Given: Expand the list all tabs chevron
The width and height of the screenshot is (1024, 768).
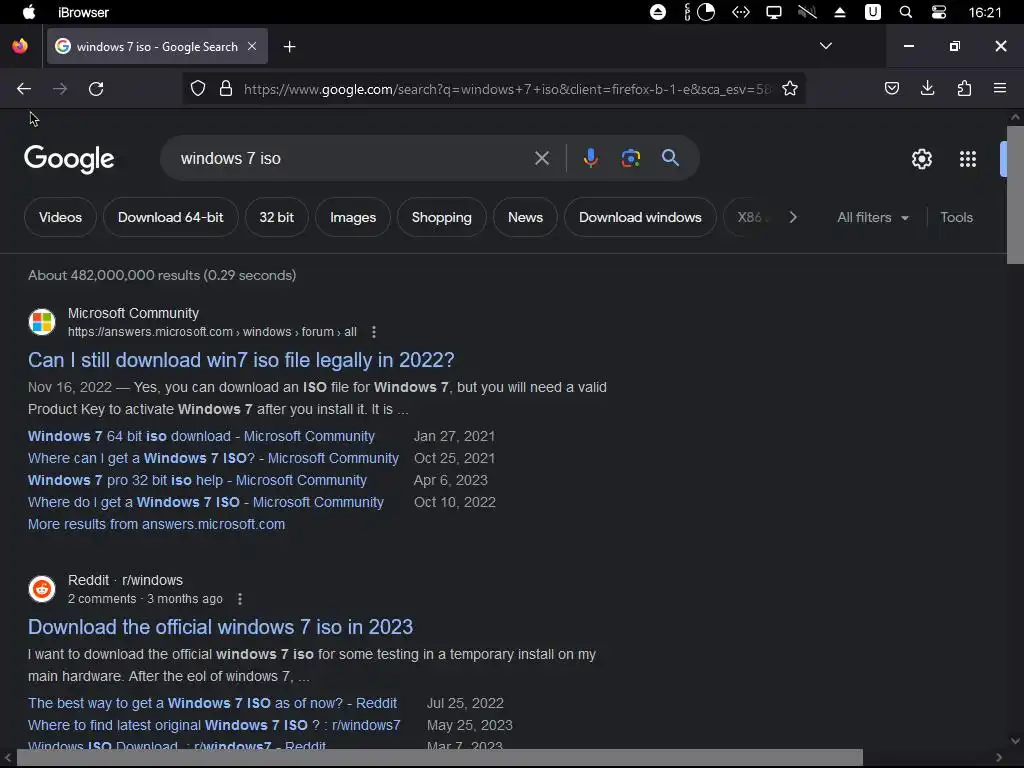Looking at the screenshot, I should pyautogui.click(x=825, y=46).
